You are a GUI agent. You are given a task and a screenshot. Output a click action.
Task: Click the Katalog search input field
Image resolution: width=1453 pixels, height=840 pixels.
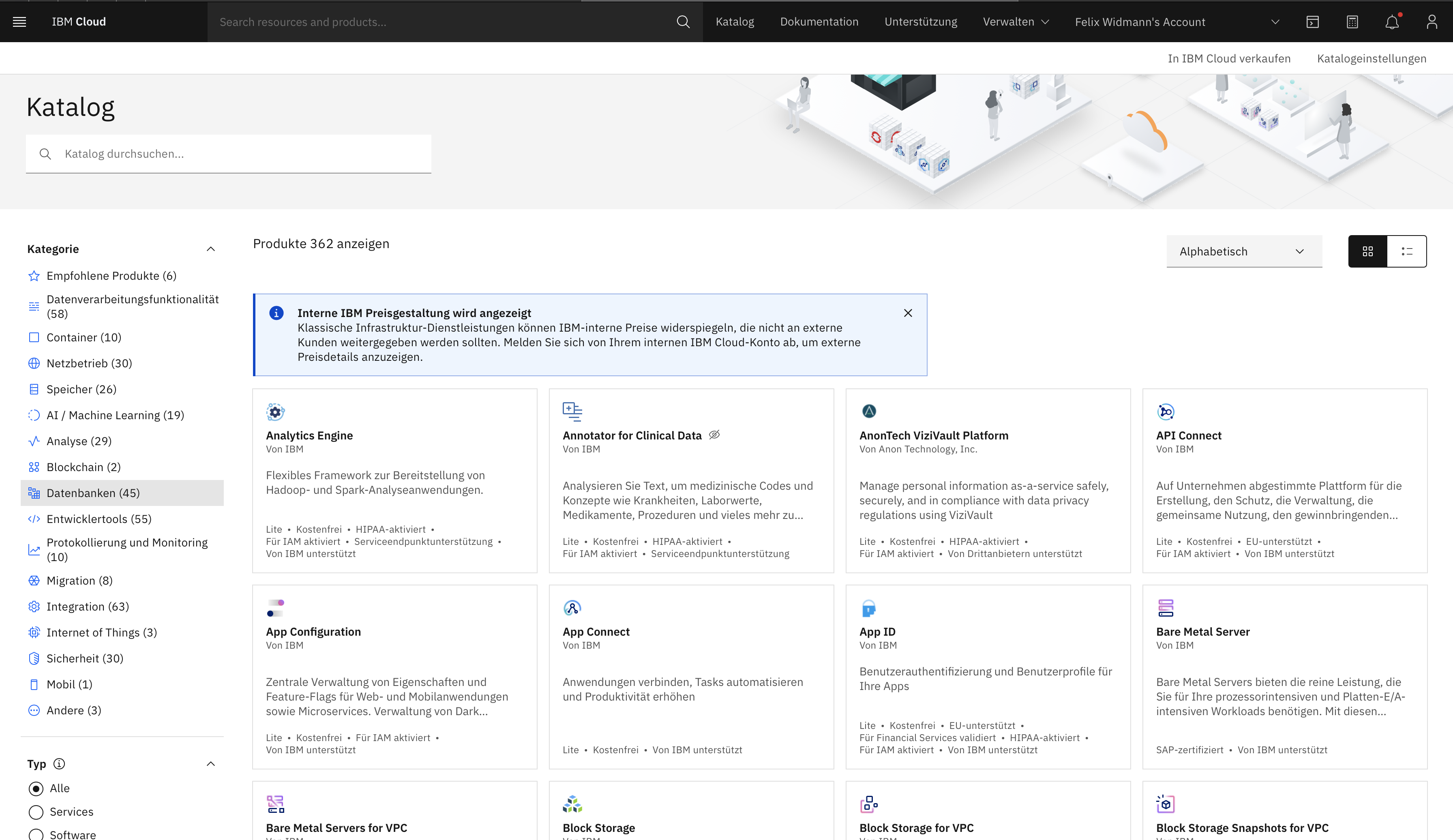click(228, 153)
